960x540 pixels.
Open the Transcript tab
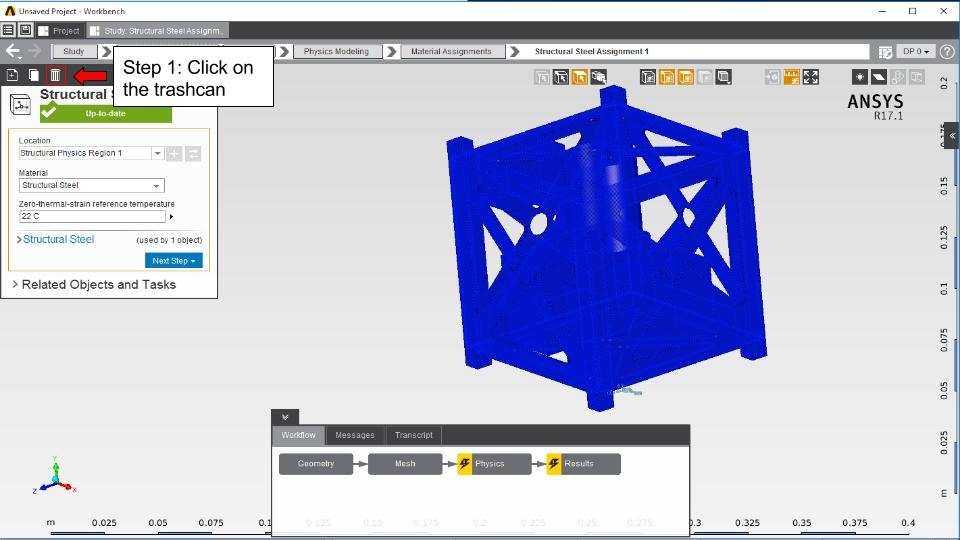tap(414, 435)
